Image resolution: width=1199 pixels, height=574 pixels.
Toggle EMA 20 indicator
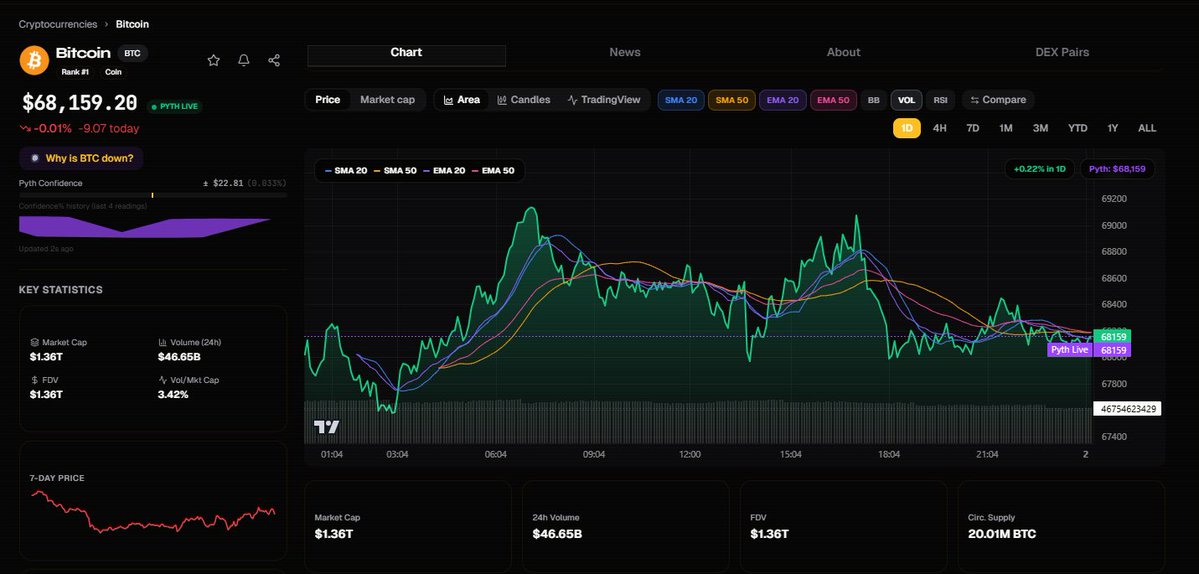click(x=783, y=100)
